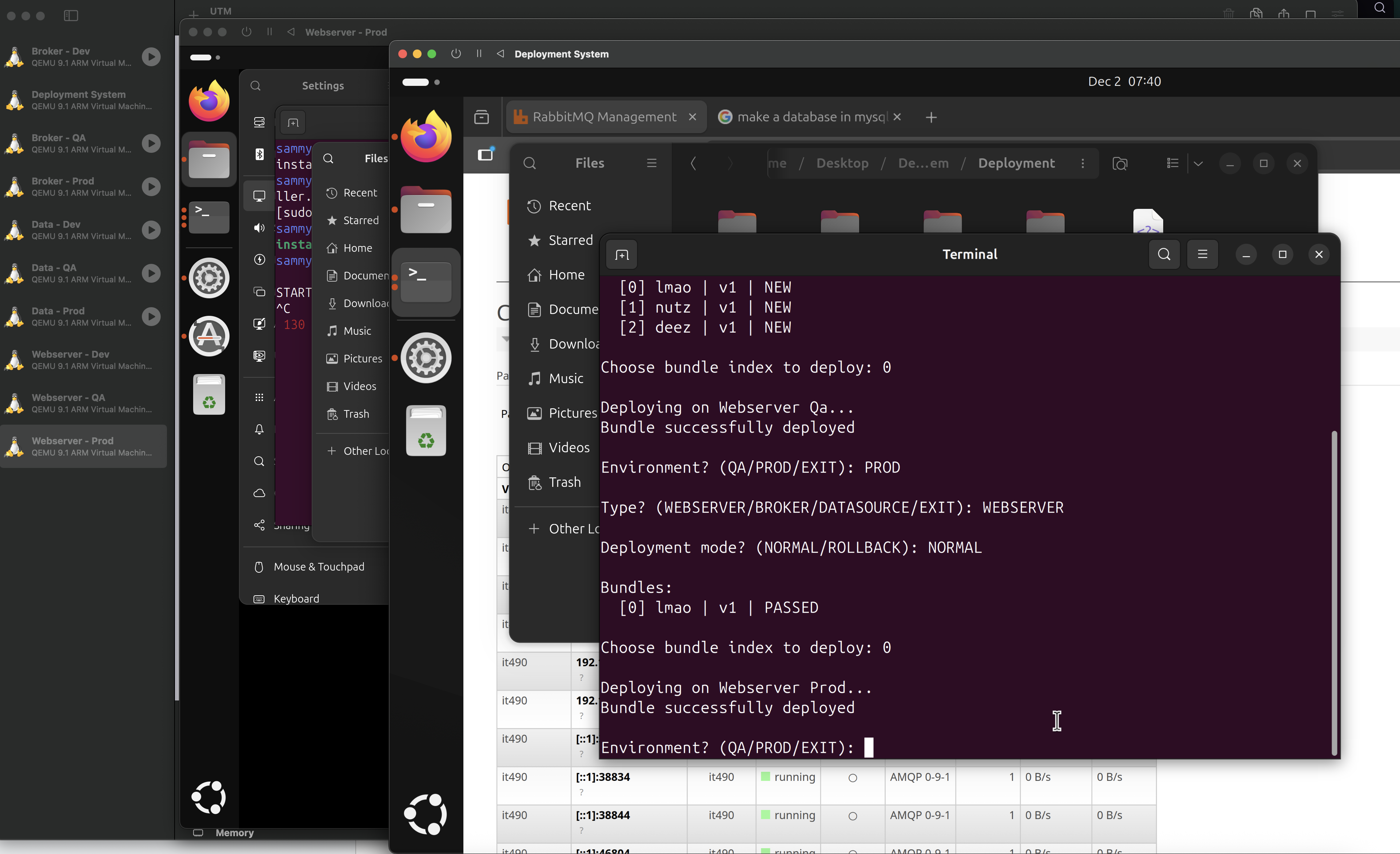
Task: Open the Firefox tab list icon
Action: (x=481, y=117)
